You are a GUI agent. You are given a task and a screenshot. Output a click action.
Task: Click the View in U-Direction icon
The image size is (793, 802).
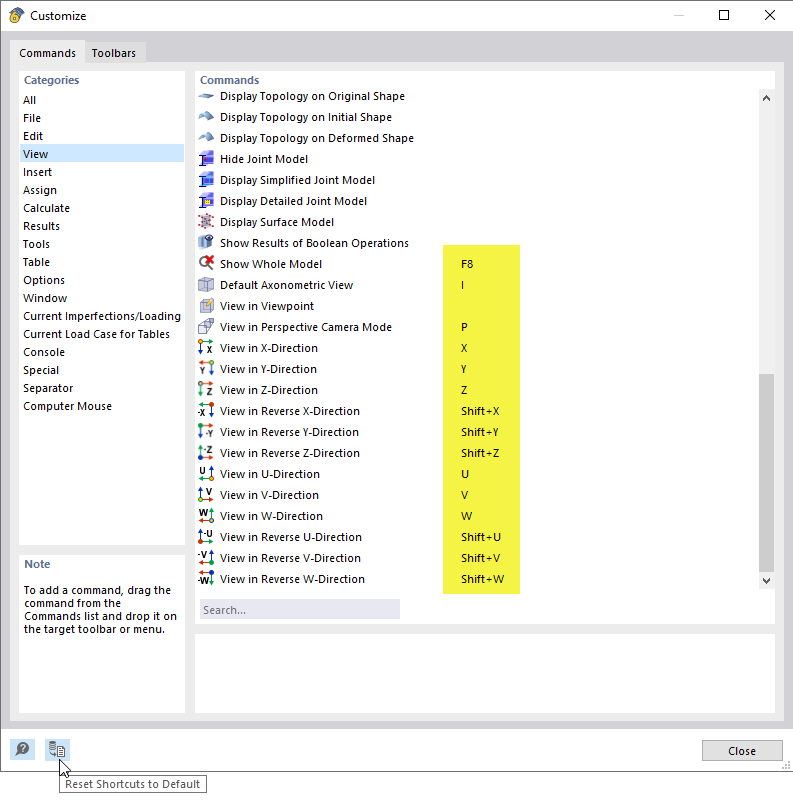[x=206, y=473]
